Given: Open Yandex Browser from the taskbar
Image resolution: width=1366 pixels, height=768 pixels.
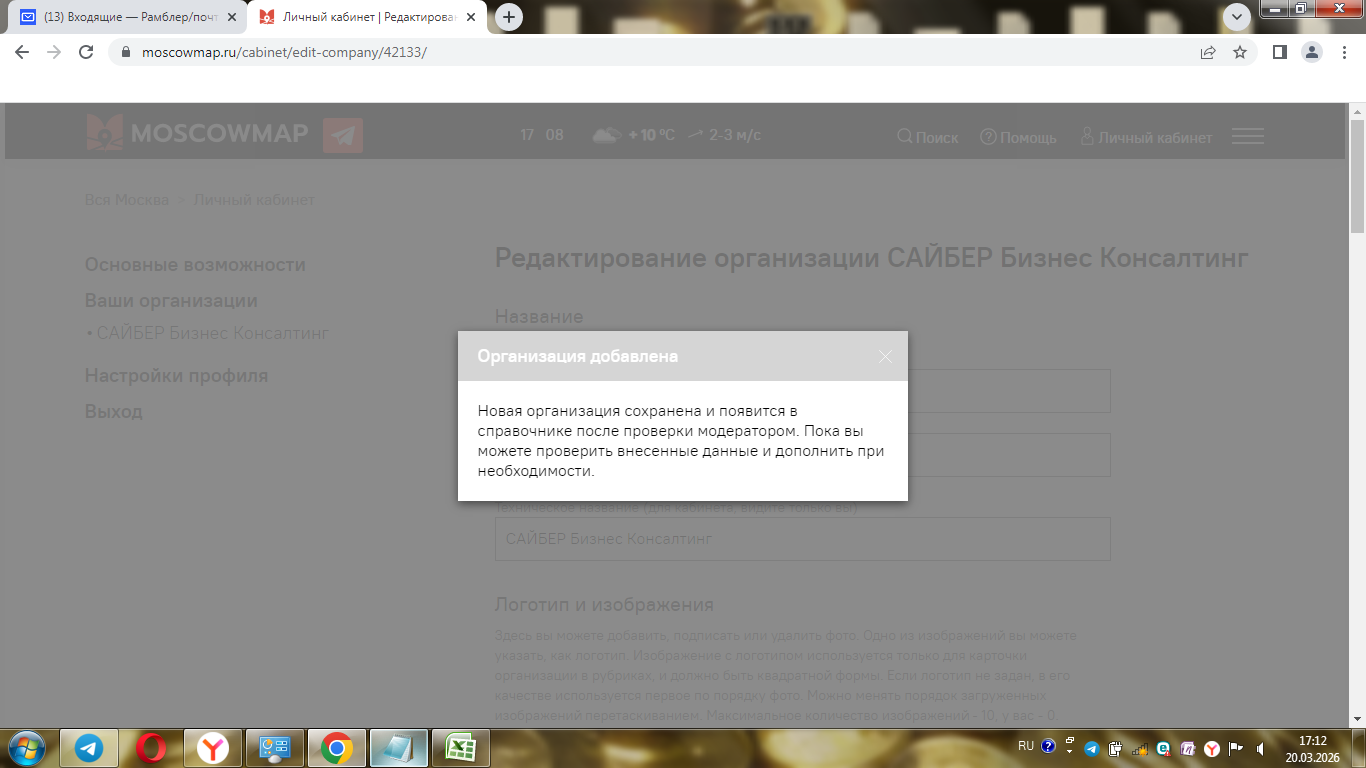Looking at the screenshot, I should click(x=213, y=747).
